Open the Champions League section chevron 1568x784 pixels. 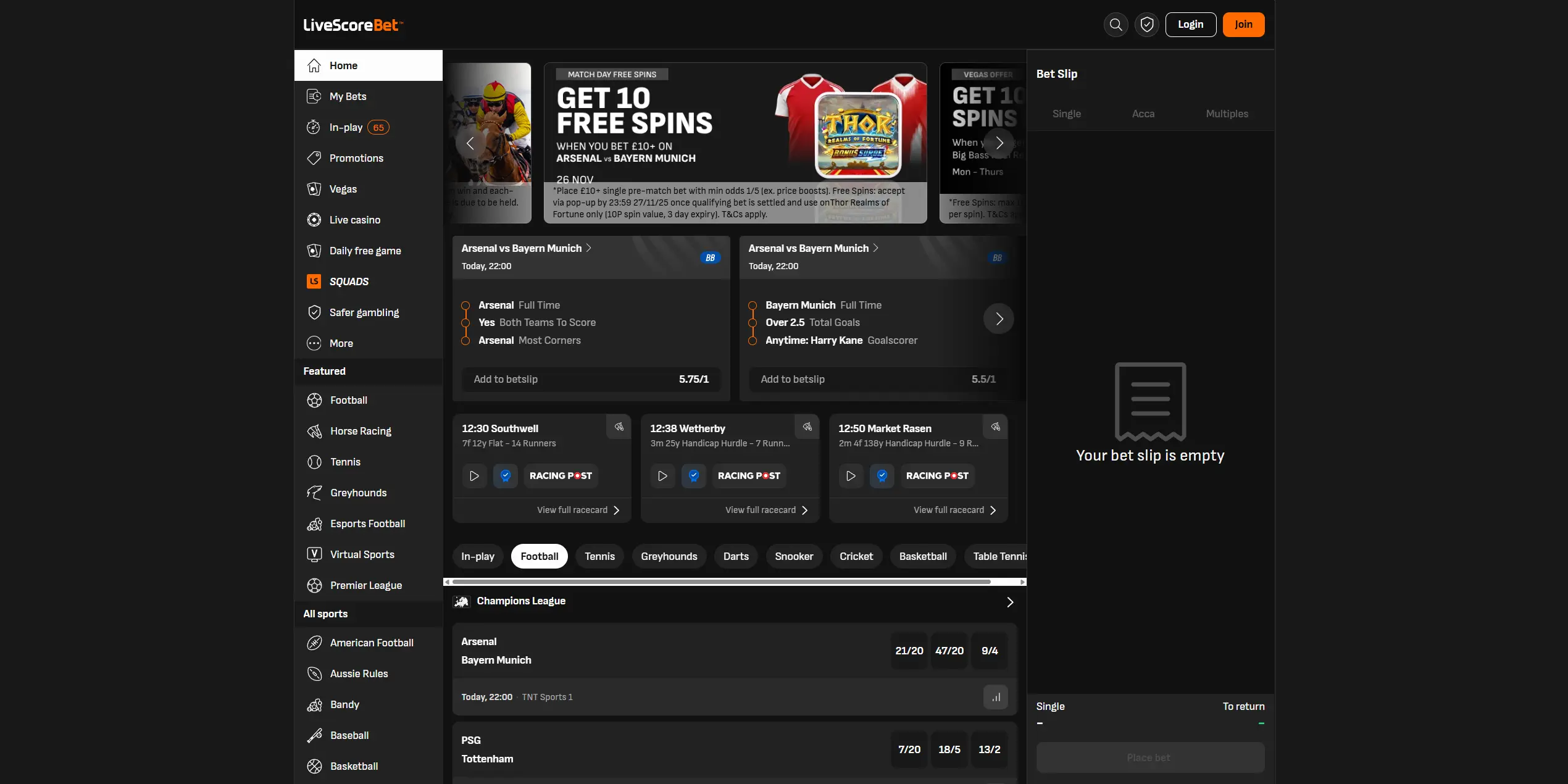(1010, 602)
